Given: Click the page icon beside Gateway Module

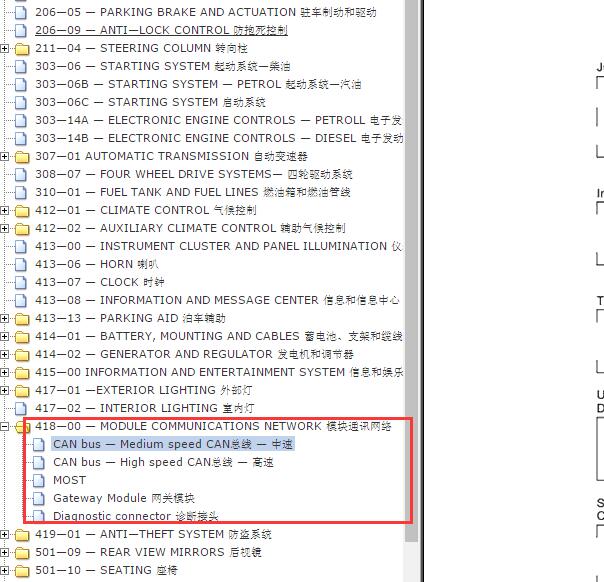Looking at the screenshot, I should pyautogui.click(x=39, y=498).
